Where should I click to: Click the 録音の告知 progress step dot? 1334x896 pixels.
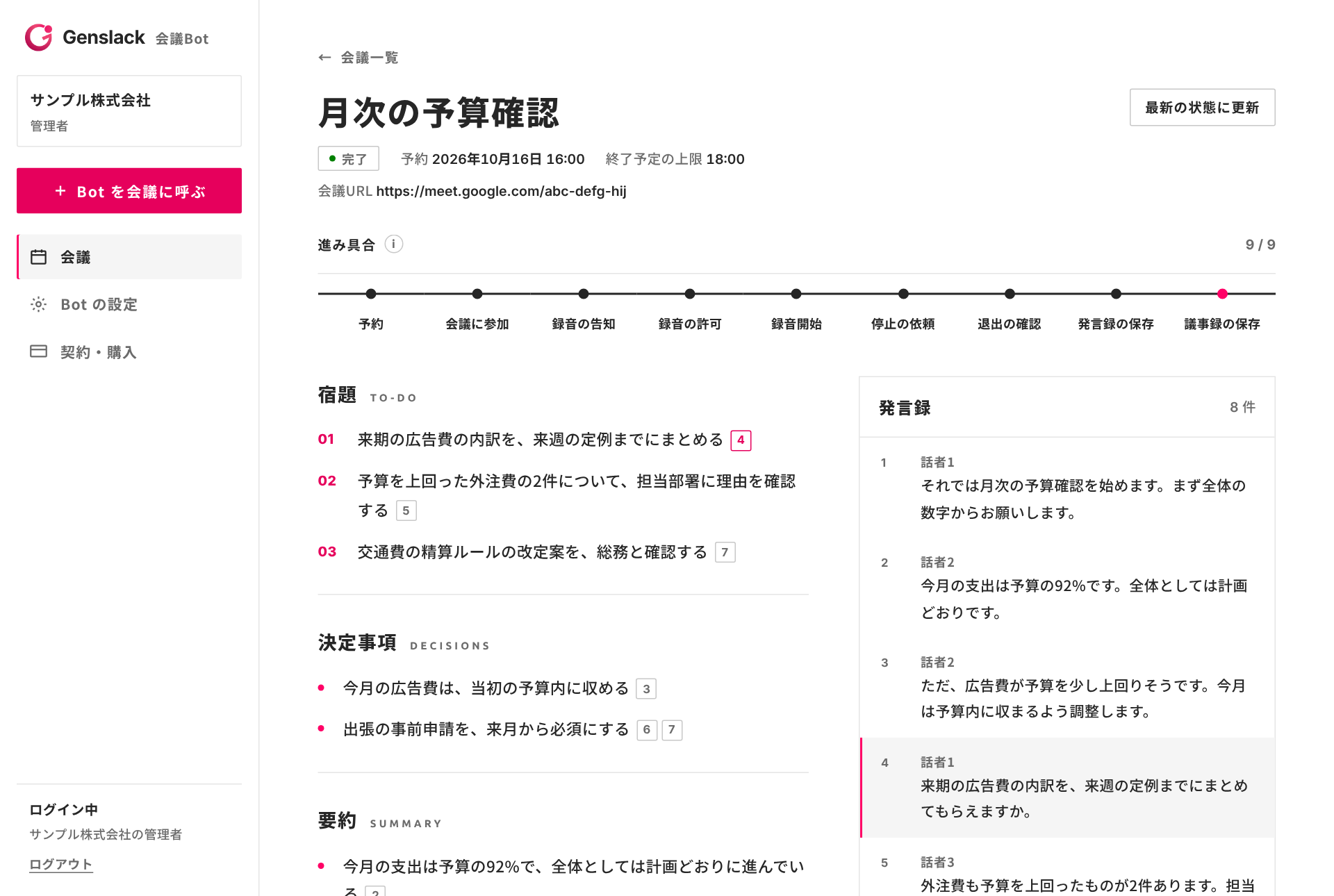point(584,294)
